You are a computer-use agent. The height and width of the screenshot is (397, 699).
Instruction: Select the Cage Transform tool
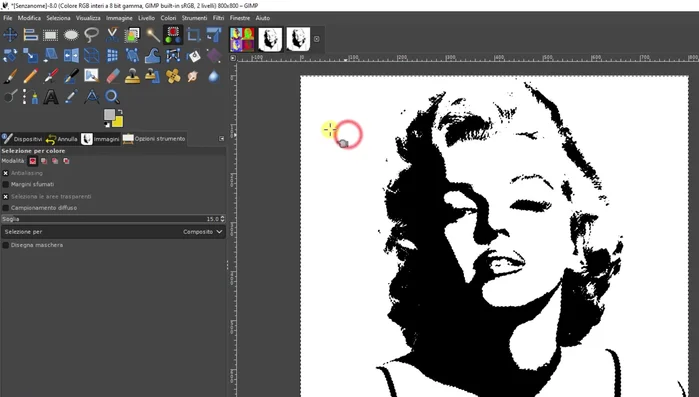[x=173, y=56]
